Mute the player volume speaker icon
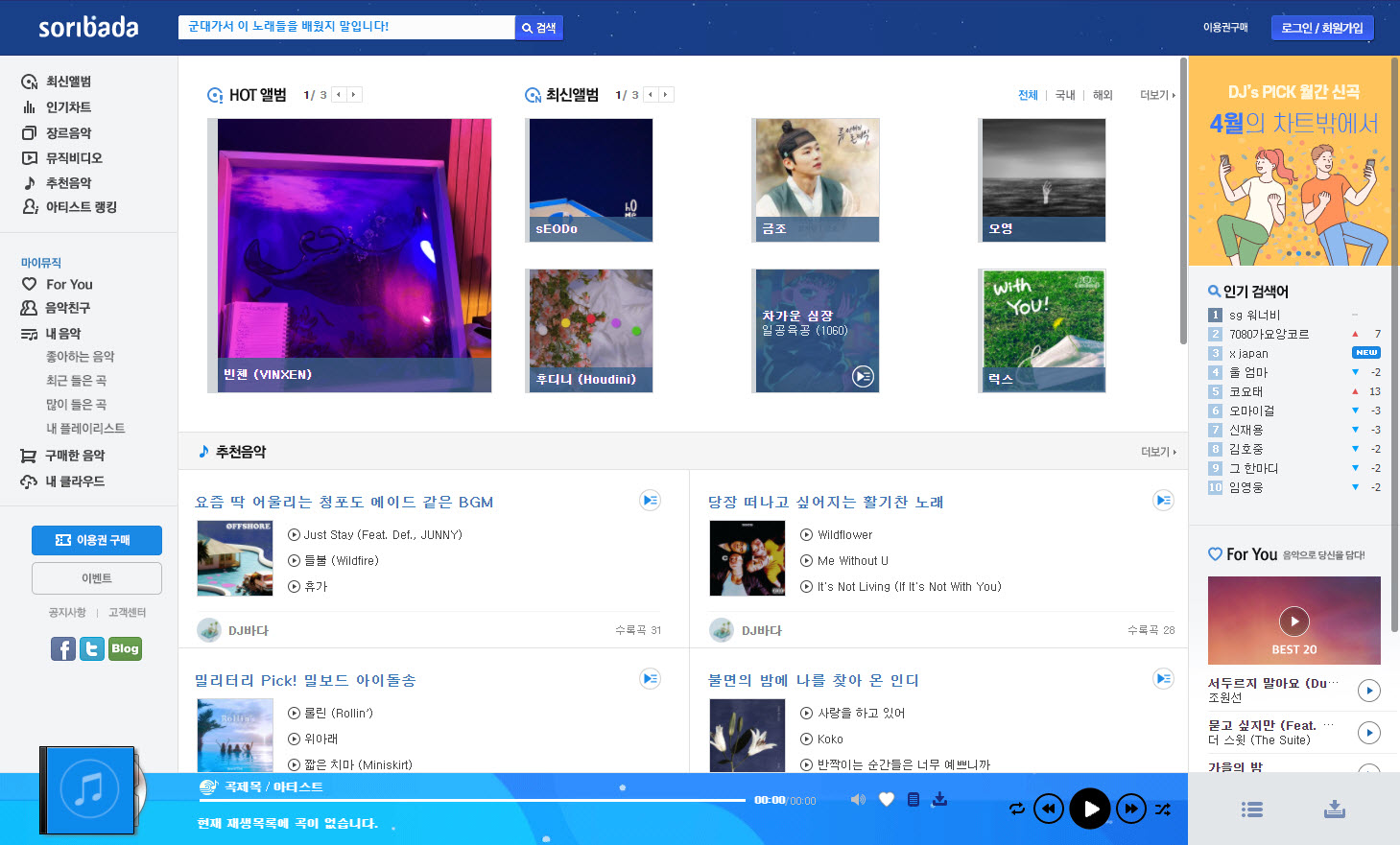 [858, 799]
